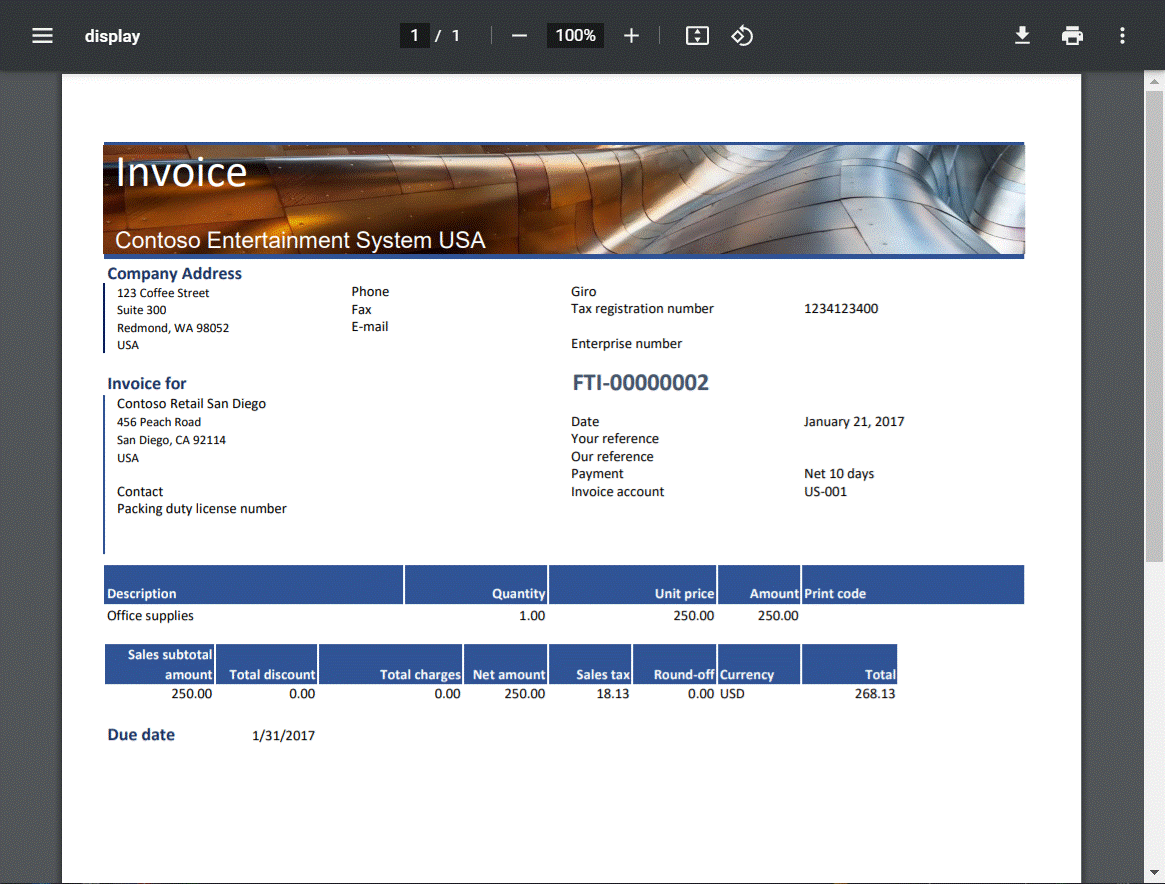This screenshot has height=884, width=1165.
Task: Zoom in using the plus icon
Action: [631, 35]
